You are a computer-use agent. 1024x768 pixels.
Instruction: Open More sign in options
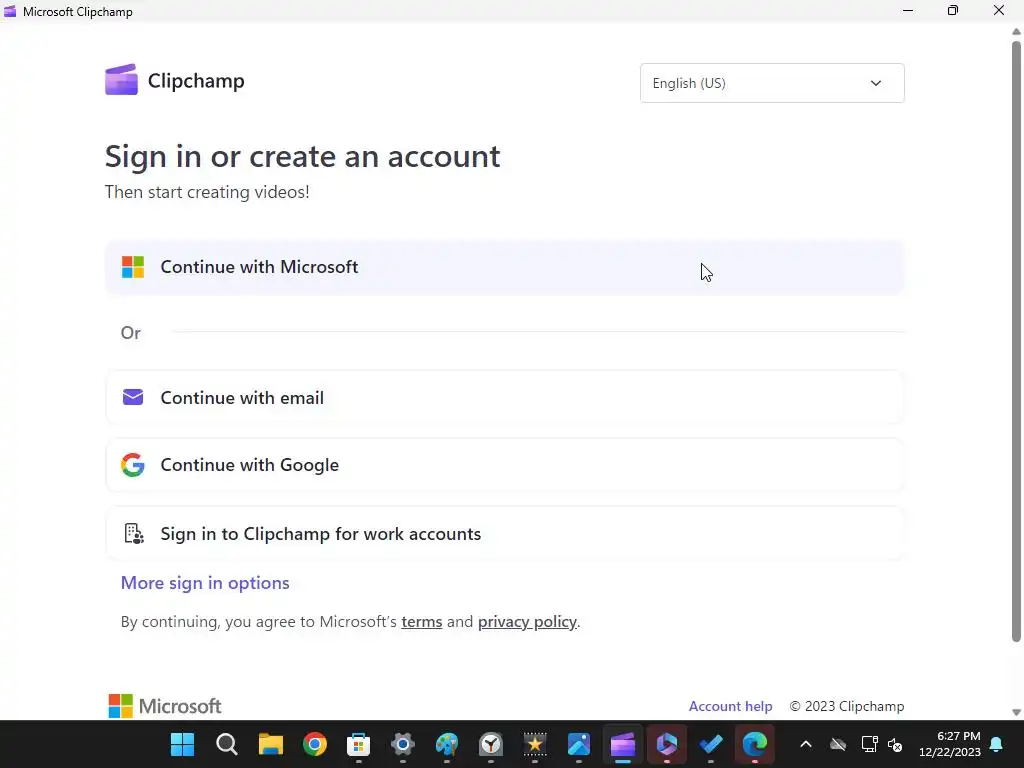point(205,583)
